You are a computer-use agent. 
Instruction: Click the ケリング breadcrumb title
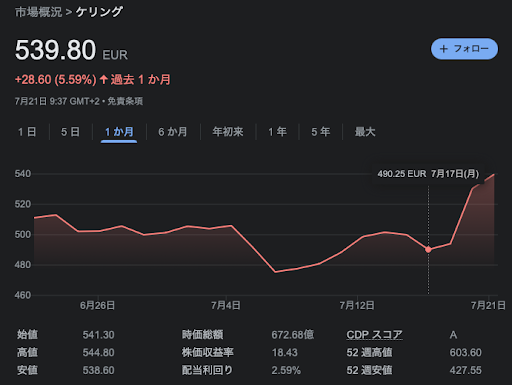[99, 12]
